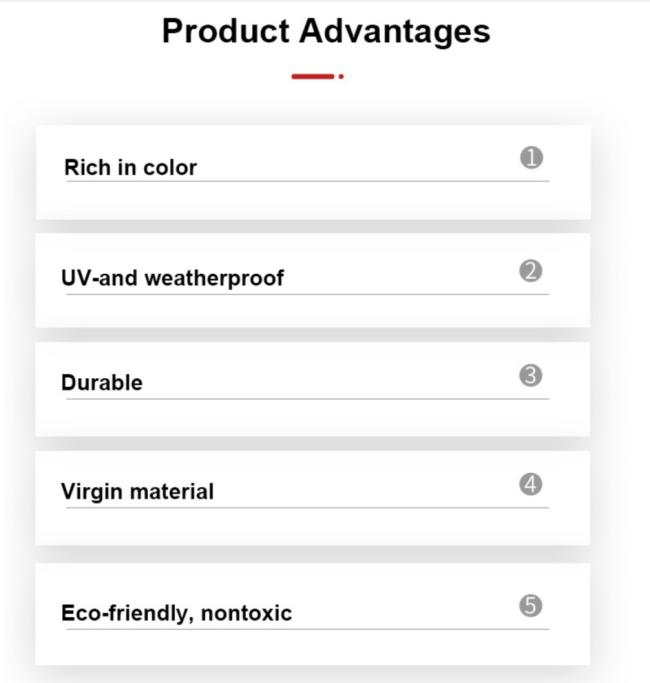Click the underline below Rich in color
This screenshot has width=650, height=683.
point(308,181)
